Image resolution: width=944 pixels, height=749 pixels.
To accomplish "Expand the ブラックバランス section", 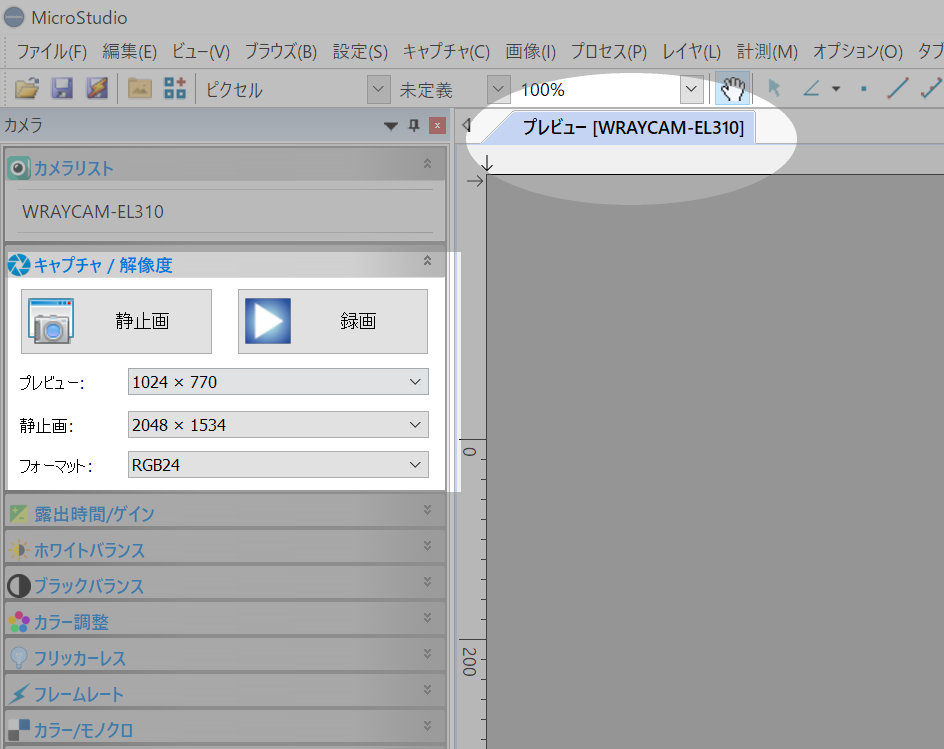I will tap(427, 582).
